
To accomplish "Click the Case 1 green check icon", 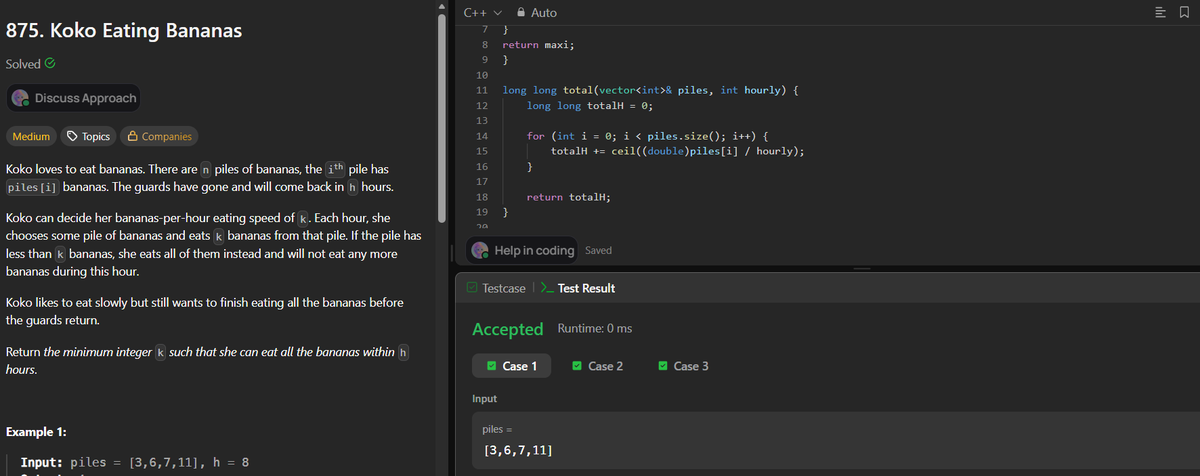I will 491,366.
